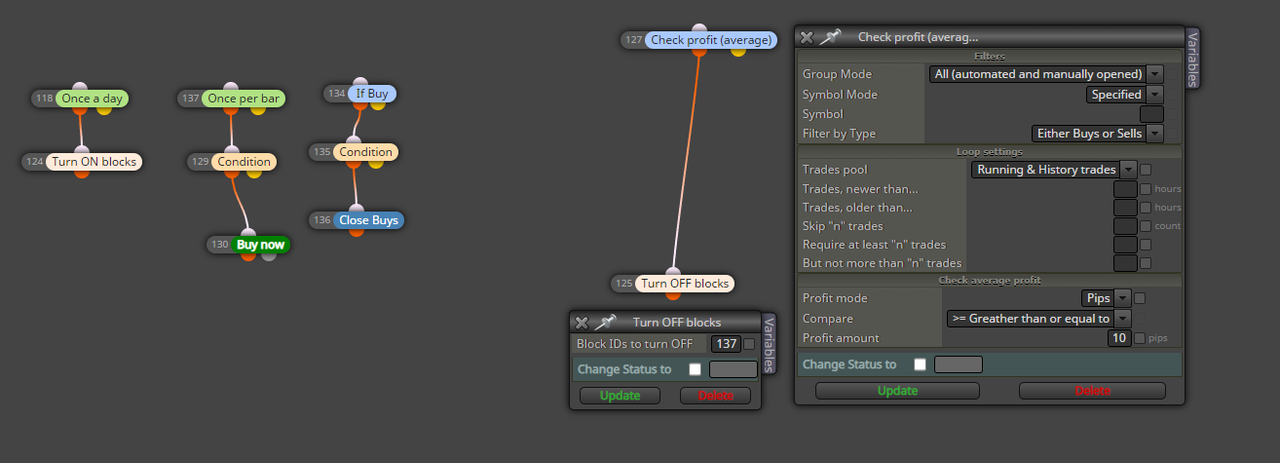
Task: Toggle checkbox beside Block IDs to turn OFF
Action: [749, 344]
